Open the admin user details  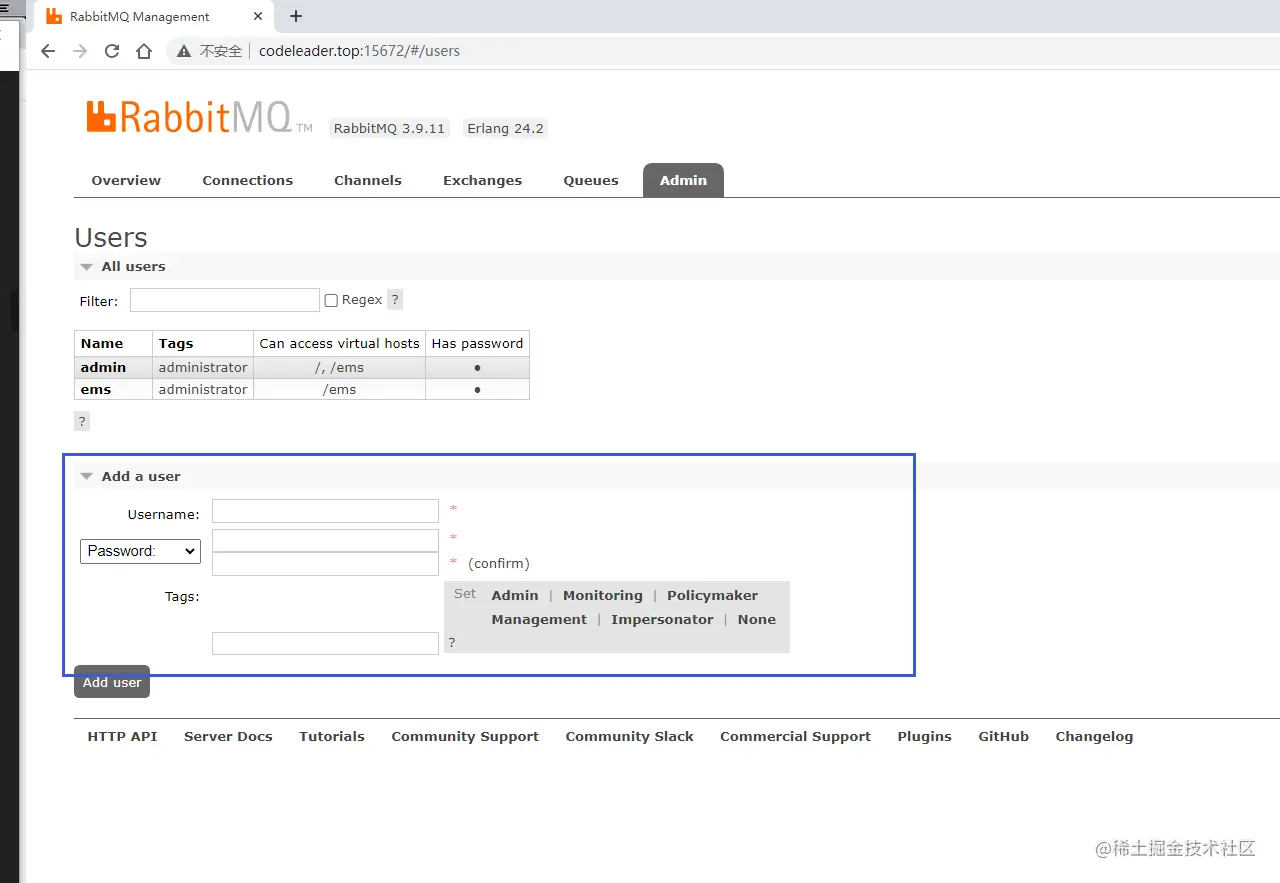pos(104,368)
